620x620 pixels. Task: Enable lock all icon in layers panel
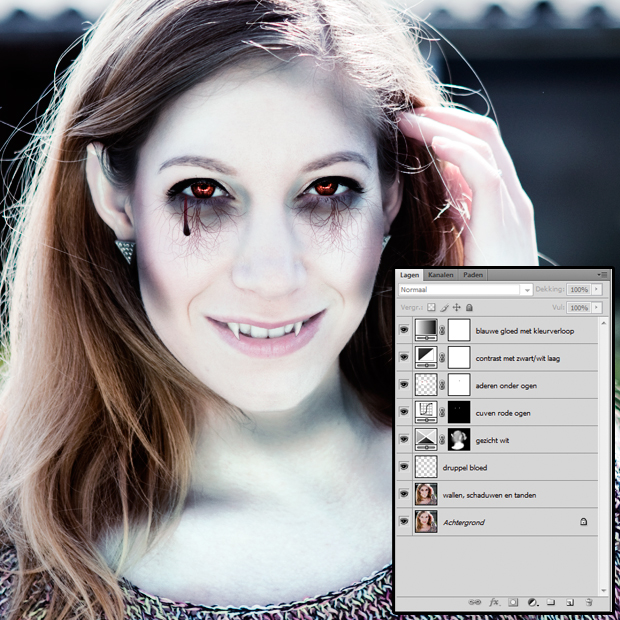[469, 307]
